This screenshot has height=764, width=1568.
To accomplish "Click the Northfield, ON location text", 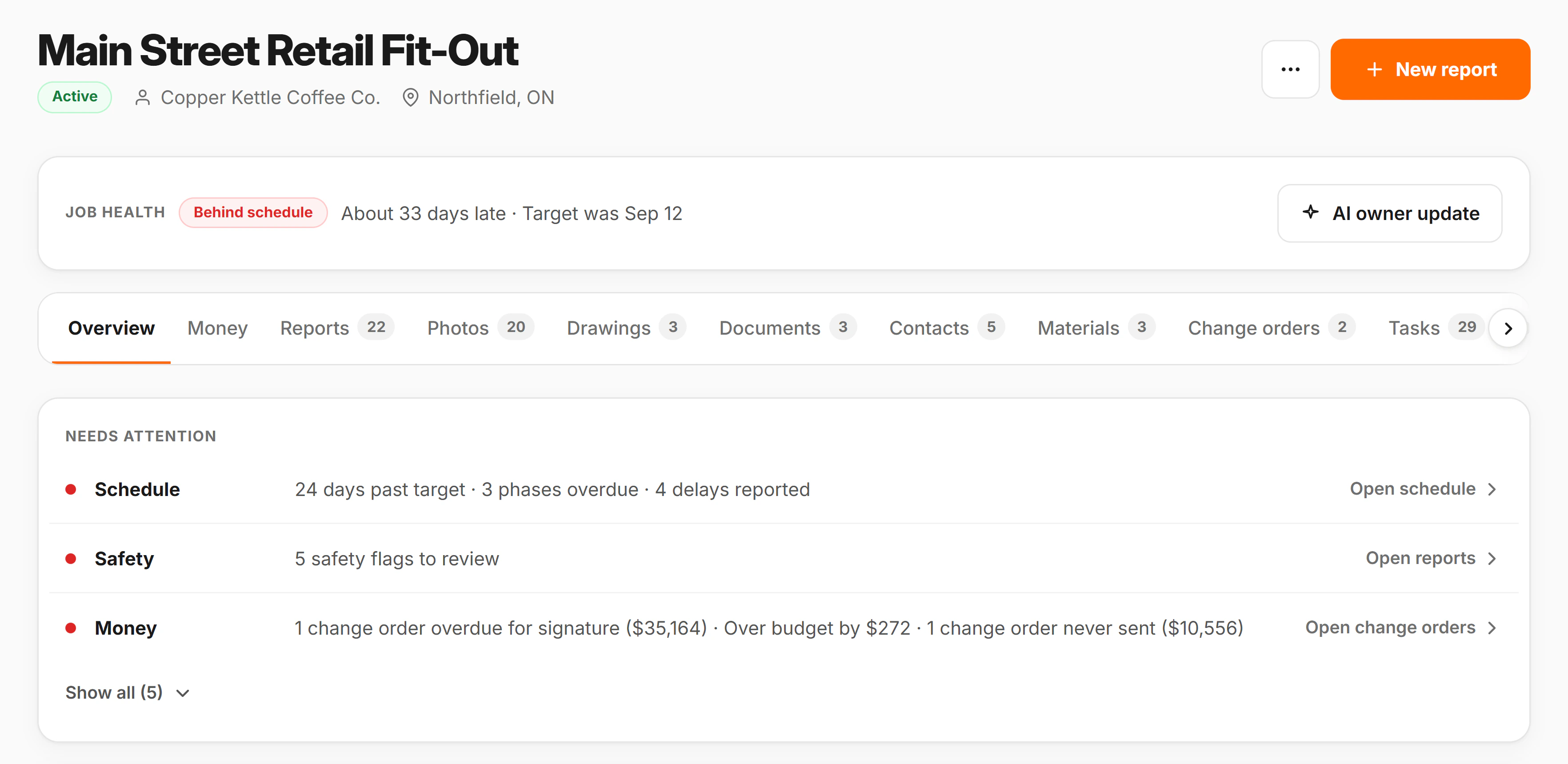I will point(491,97).
